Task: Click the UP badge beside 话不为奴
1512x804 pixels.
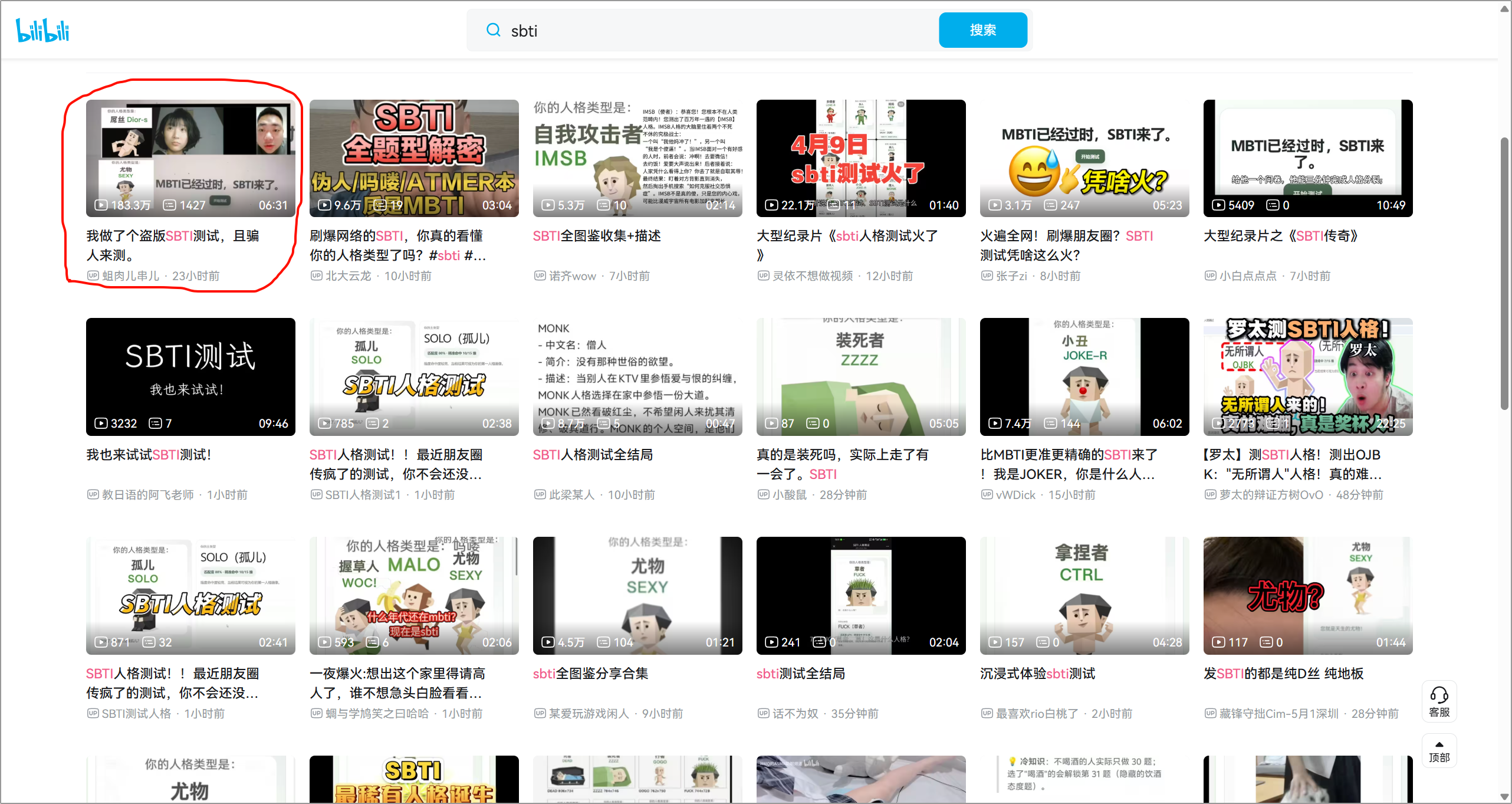Action: pyautogui.click(x=763, y=713)
